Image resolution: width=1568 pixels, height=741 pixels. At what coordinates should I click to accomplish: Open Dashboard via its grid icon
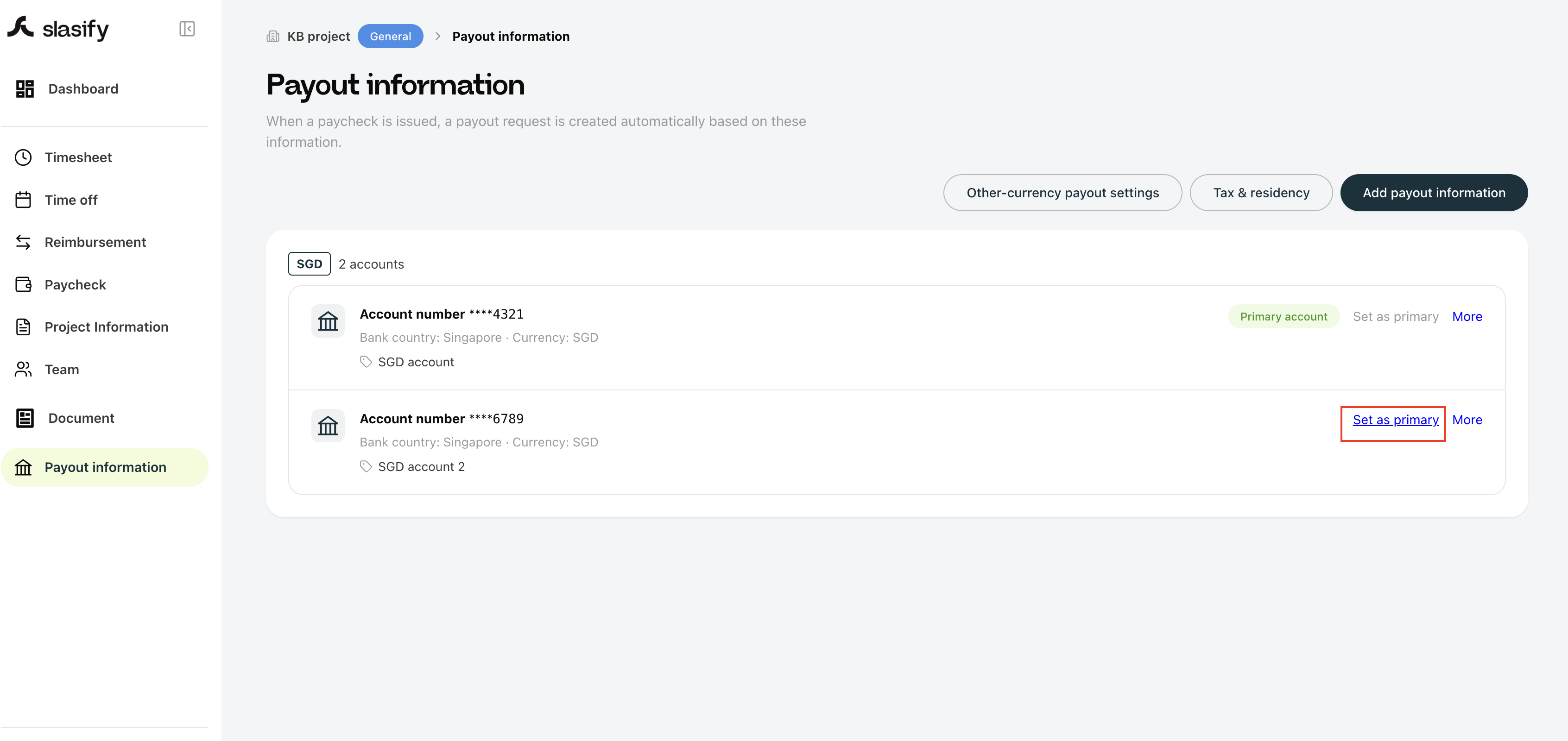coord(25,89)
